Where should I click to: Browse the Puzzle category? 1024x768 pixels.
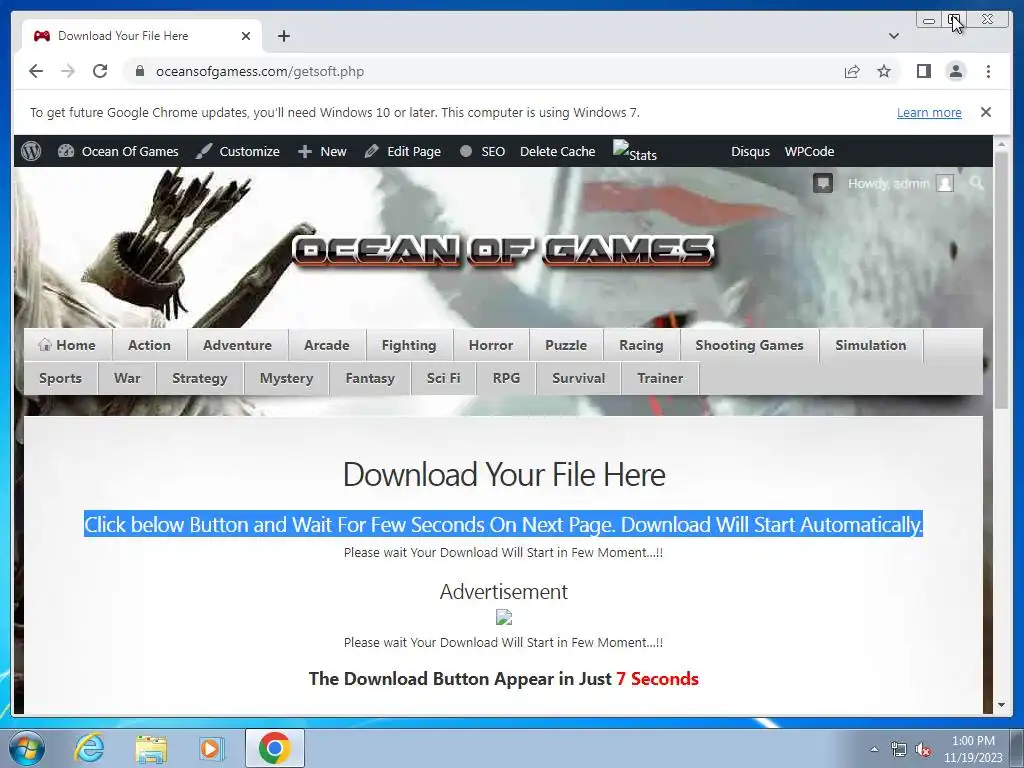point(566,345)
